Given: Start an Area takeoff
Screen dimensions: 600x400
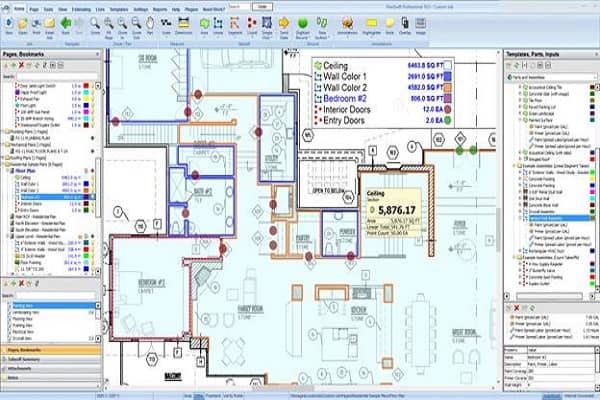Looking at the screenshot, I should click(x=204, y=26).
